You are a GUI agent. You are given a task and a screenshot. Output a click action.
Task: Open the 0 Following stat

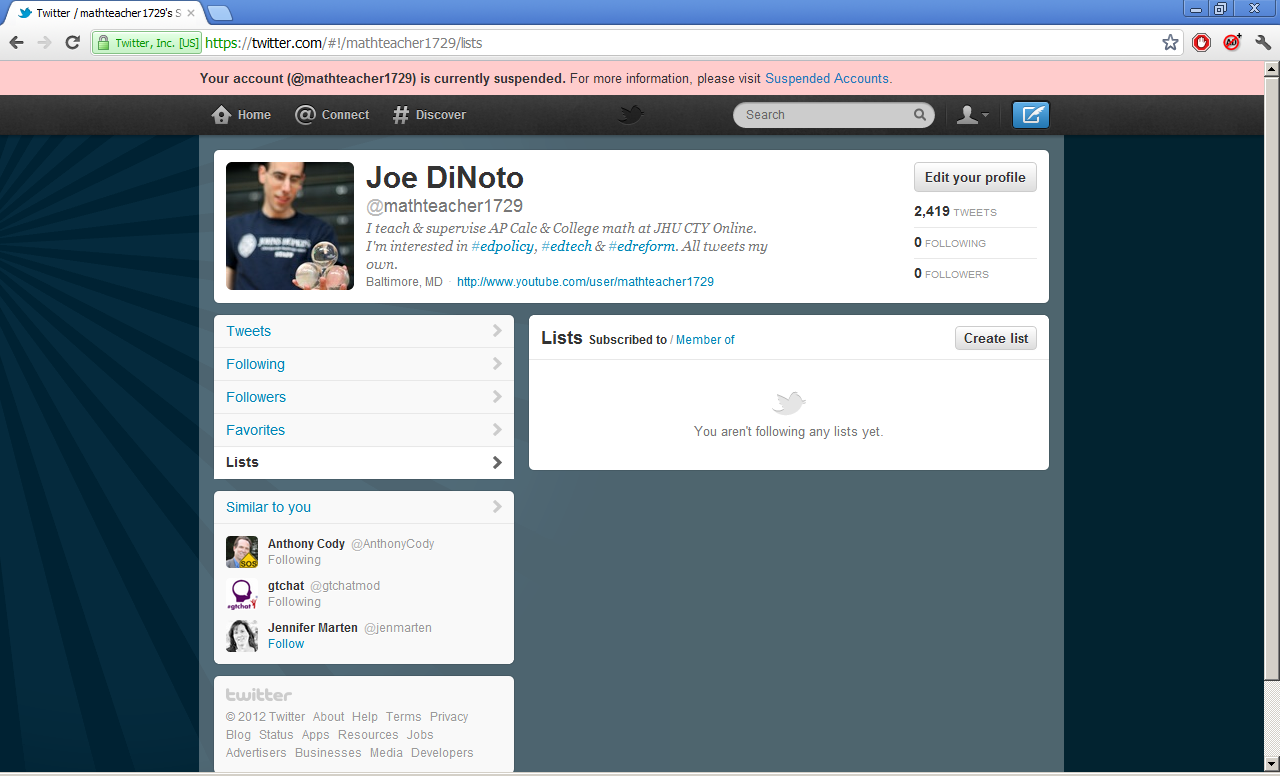[x=950, y=243]
